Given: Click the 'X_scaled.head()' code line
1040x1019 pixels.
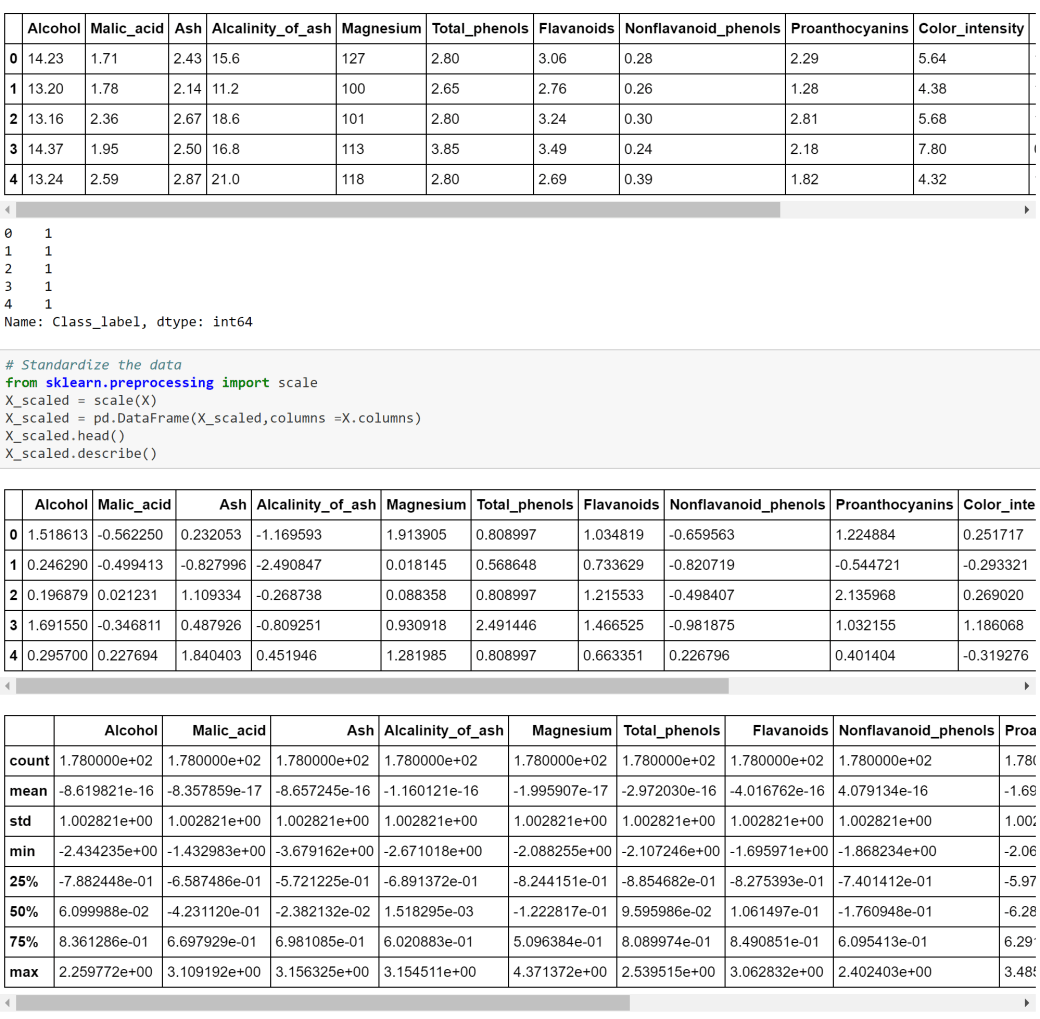Looking at the screenshot, I should click(65, 436).
